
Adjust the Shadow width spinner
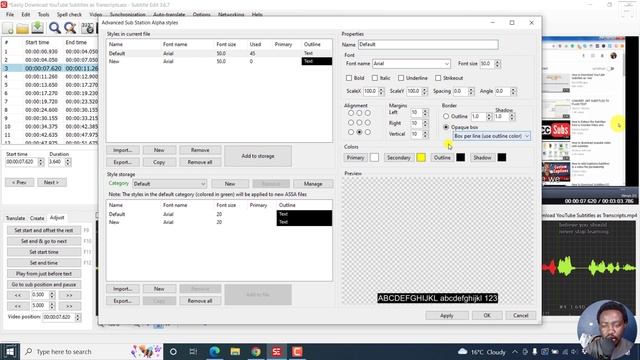point(512,117)
